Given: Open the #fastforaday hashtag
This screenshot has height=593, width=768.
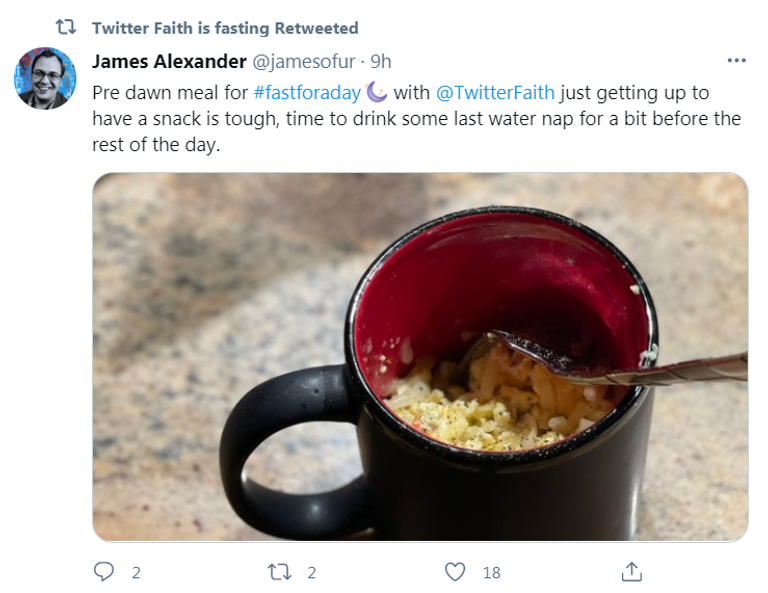Looking at the screenshot, I should click(307, 93).
